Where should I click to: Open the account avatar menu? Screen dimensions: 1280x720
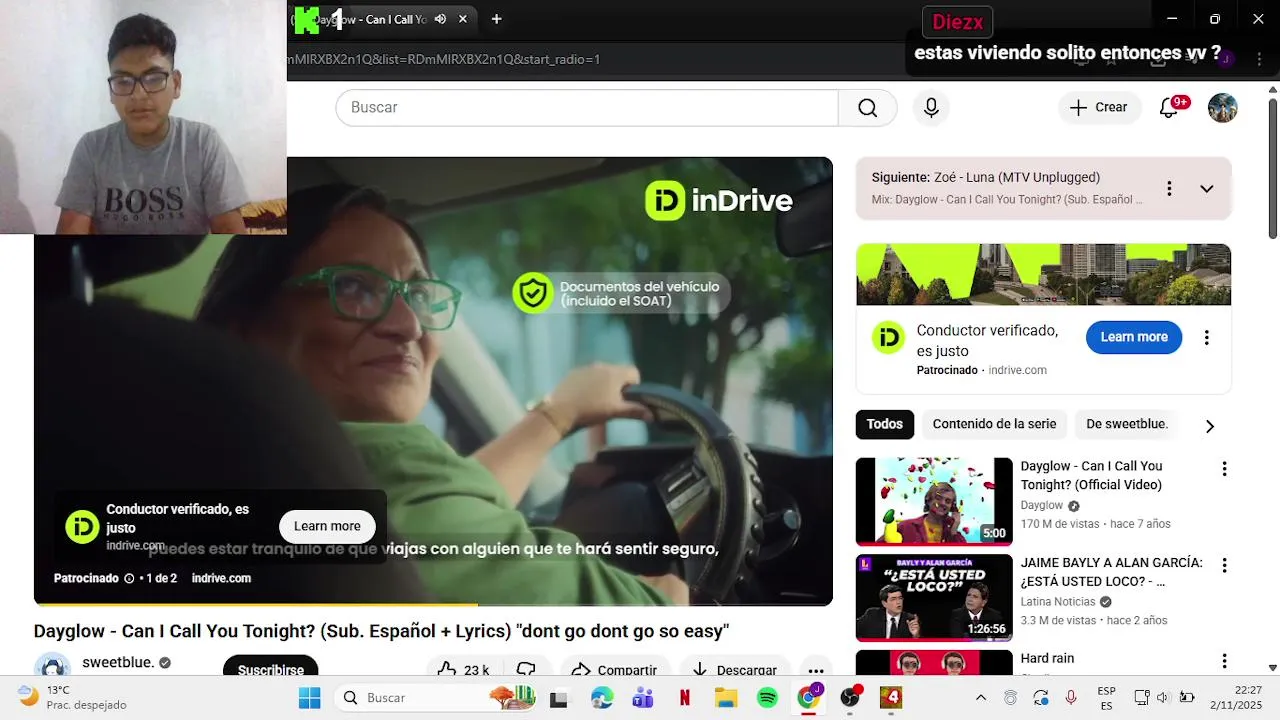coord(1222,108)
